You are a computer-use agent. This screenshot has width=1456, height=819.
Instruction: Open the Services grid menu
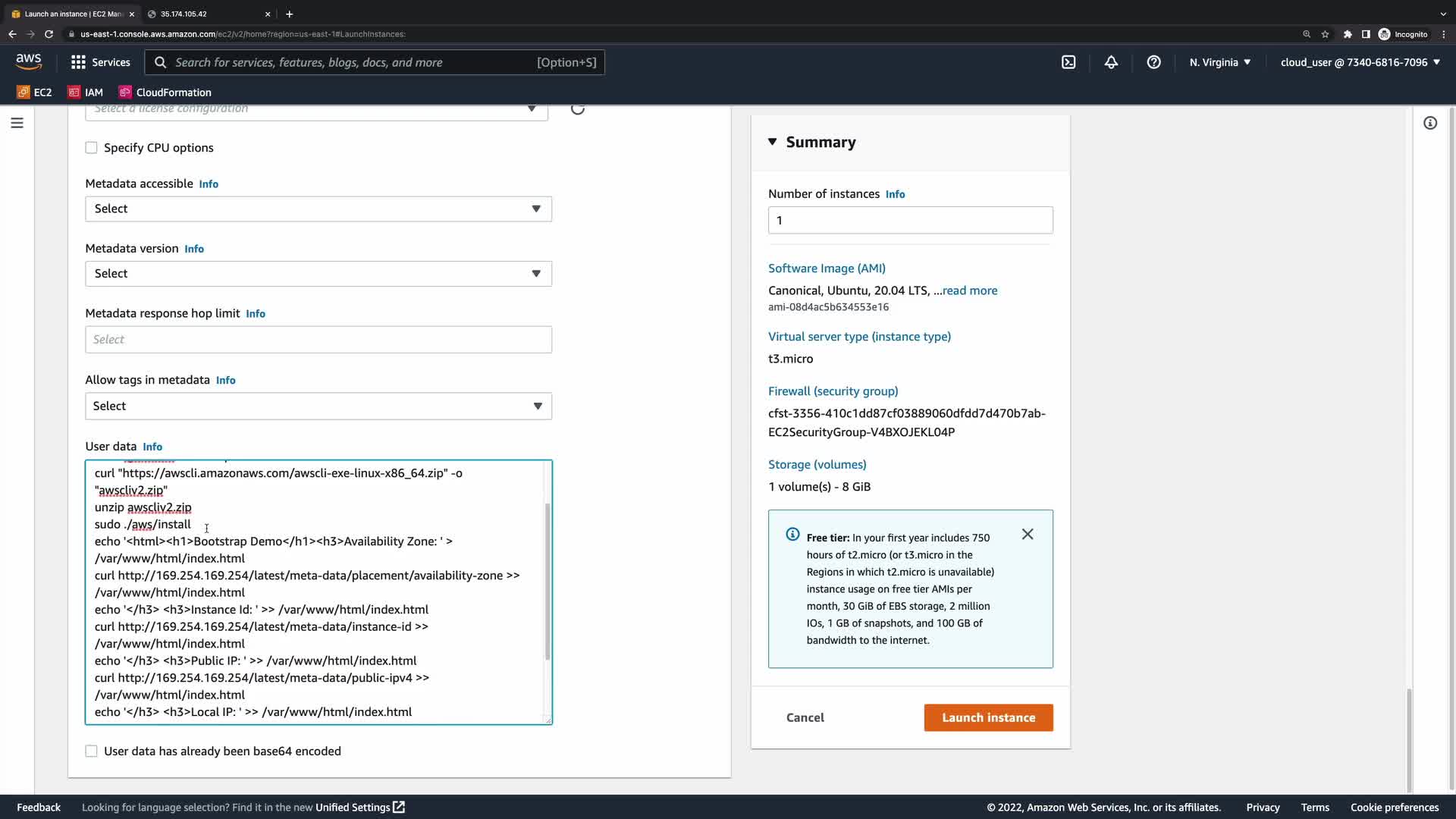[x=100, y=62]
